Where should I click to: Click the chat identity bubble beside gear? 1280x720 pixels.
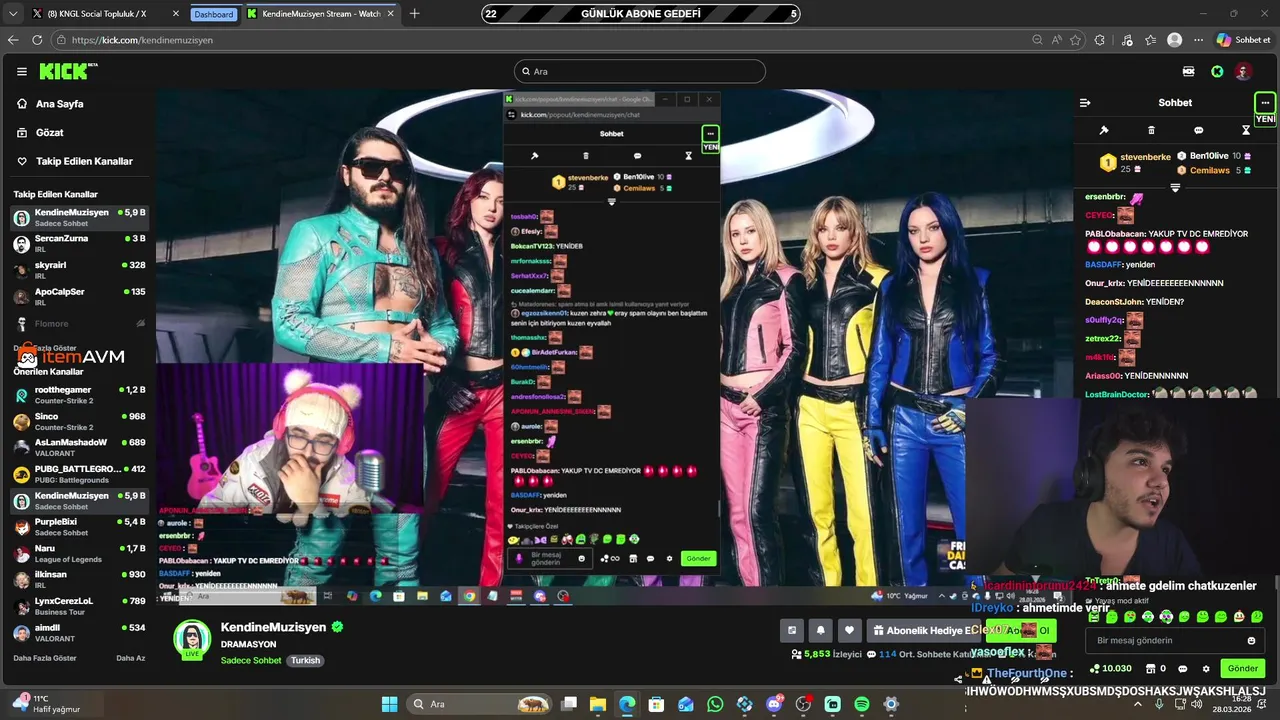click(x=1183, y=668)
